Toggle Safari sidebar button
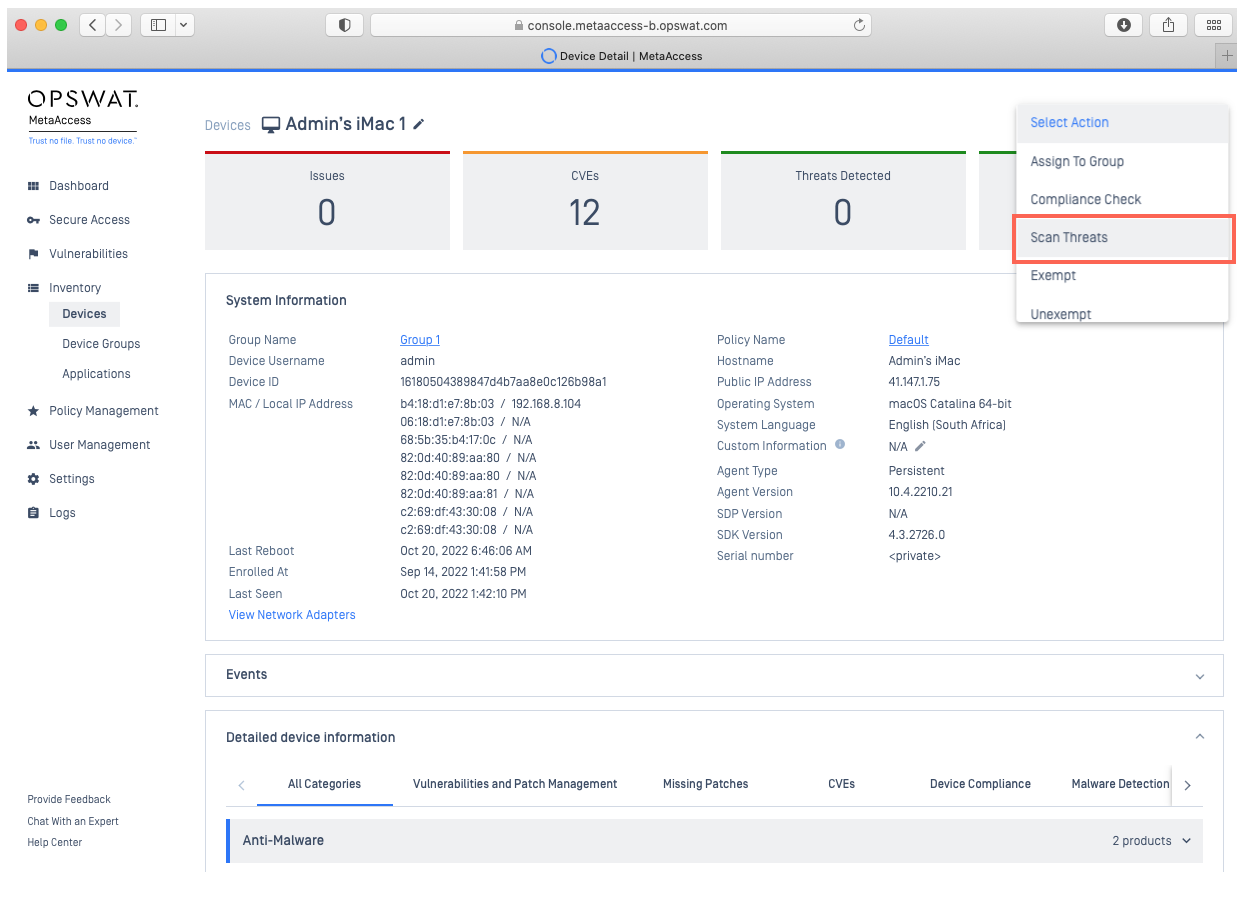 point(158,25)
